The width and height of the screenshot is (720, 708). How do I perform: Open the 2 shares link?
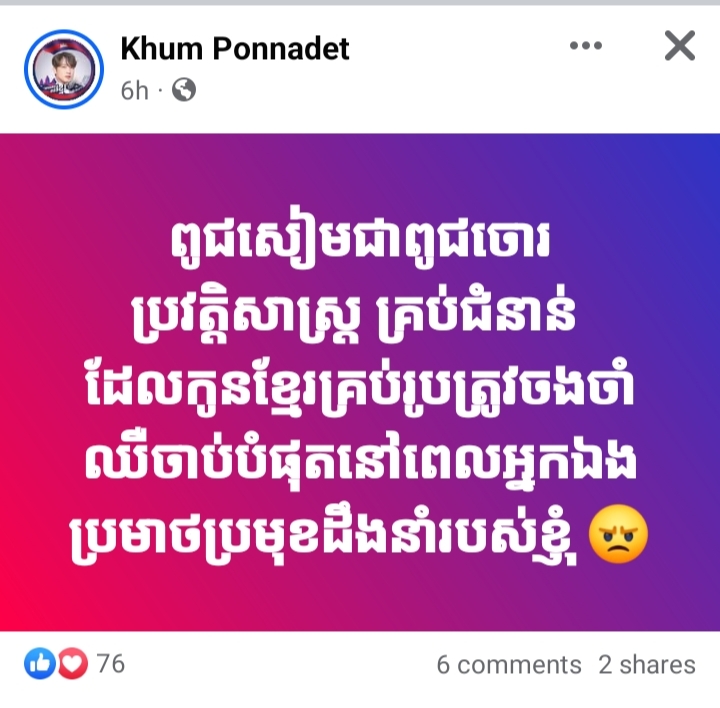pos(647,665)
